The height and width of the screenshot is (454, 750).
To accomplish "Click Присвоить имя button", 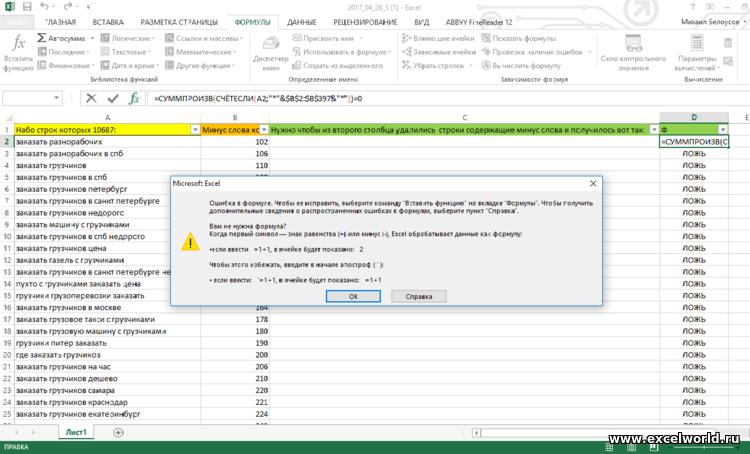I will (x=328, y=38).
